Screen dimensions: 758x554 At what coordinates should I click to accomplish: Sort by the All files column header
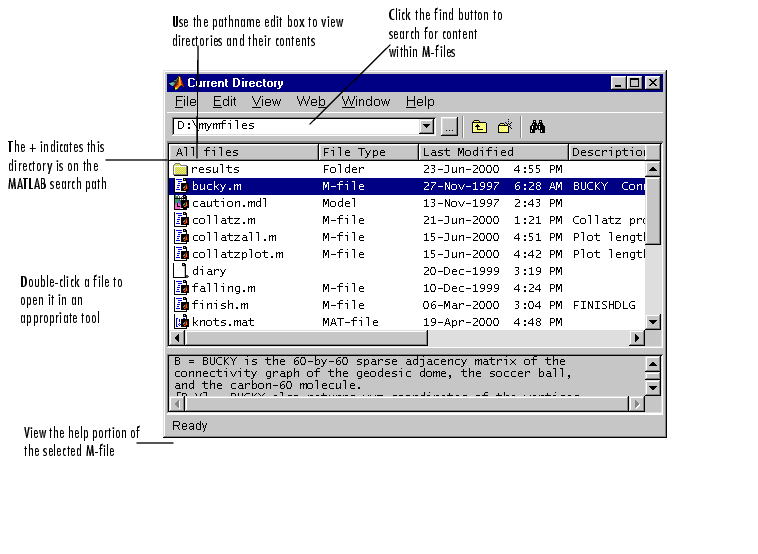[244, 152]
